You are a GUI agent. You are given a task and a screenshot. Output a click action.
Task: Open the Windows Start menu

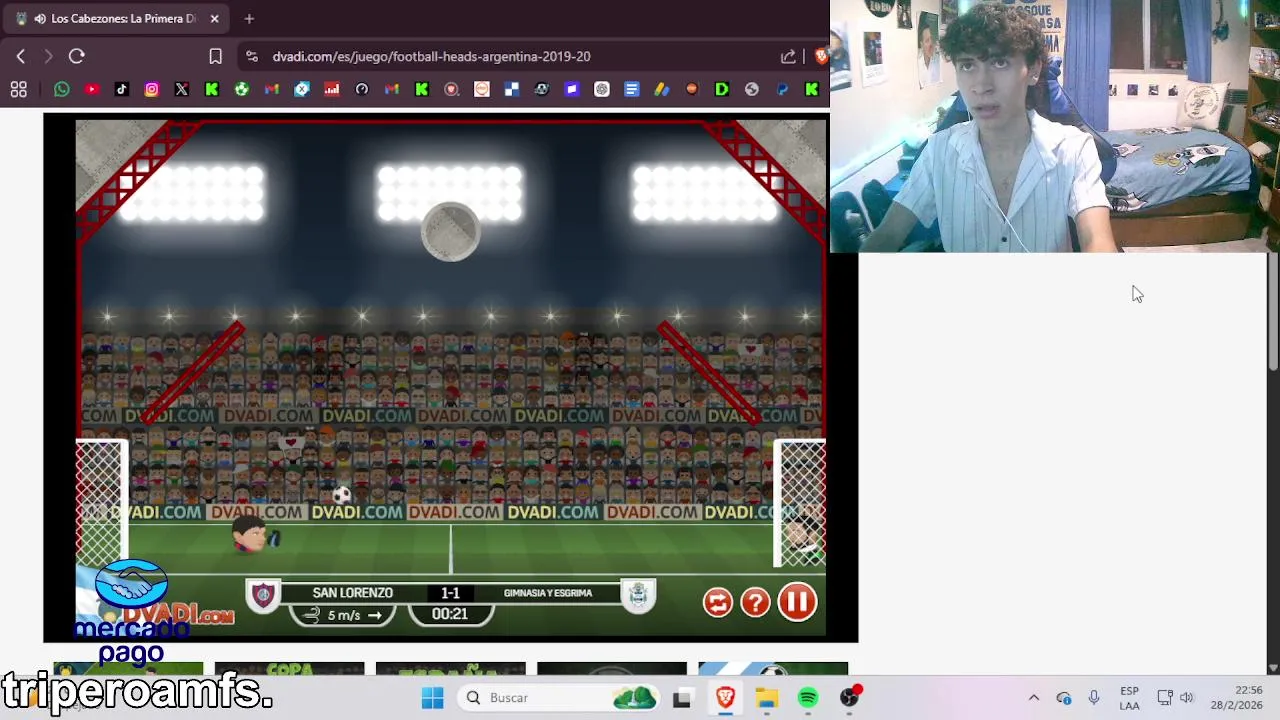pos(432,698)
